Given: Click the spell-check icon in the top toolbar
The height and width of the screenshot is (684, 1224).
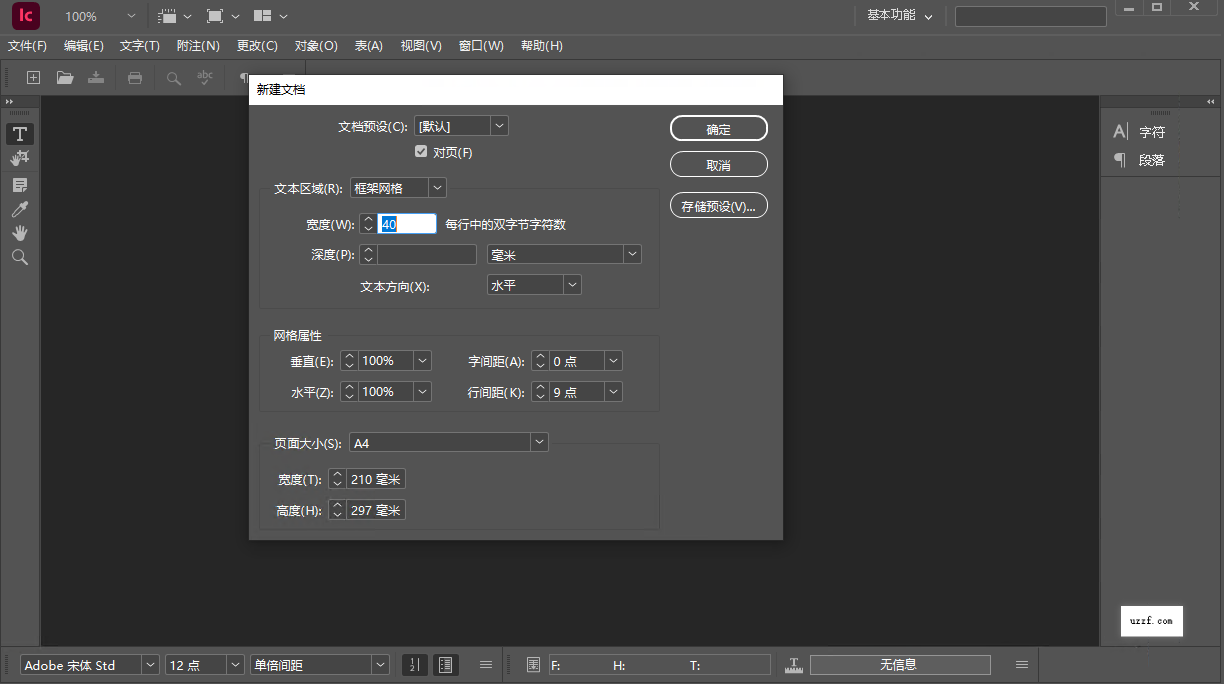Looking at the screenshot, I should (204, 77).
